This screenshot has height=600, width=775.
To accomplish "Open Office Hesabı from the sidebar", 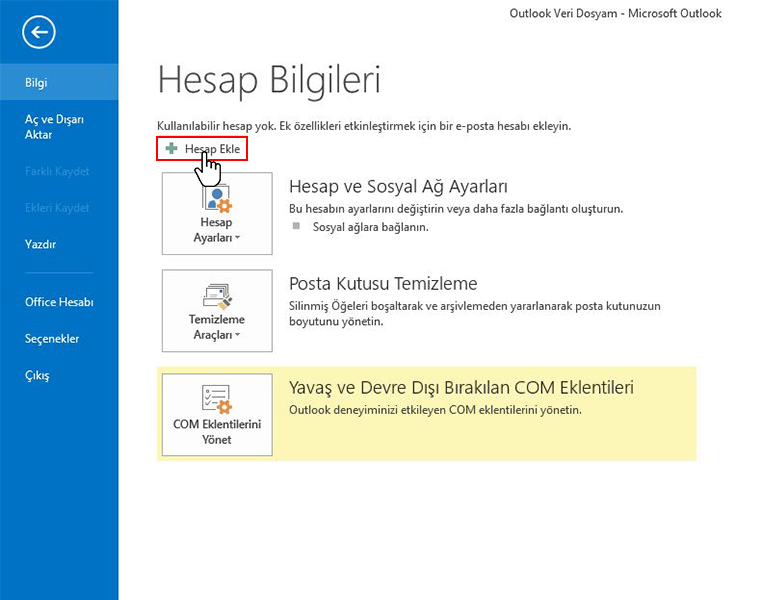I will click(59, 302).
